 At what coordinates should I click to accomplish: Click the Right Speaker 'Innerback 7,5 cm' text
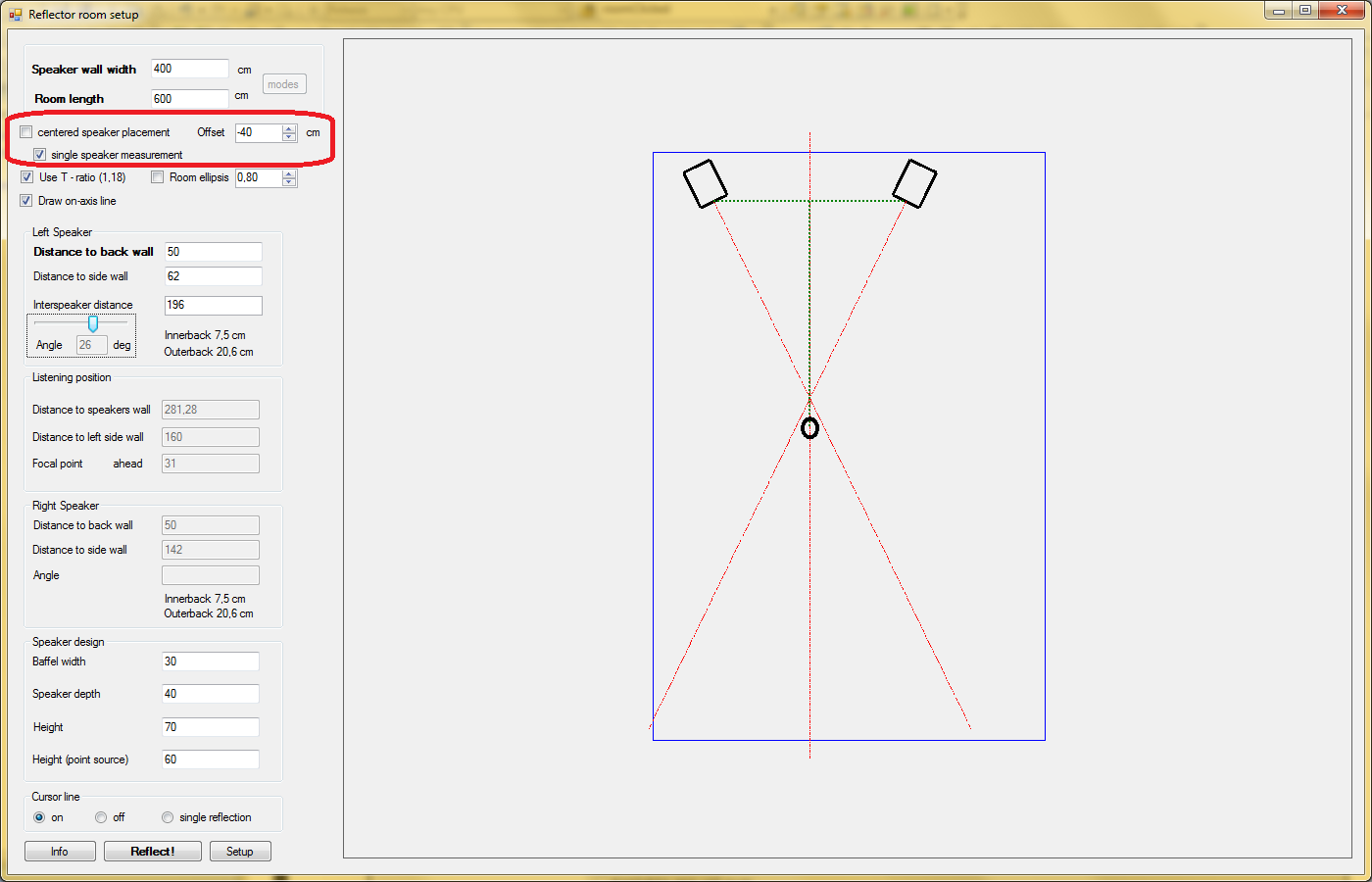point(205,599)
